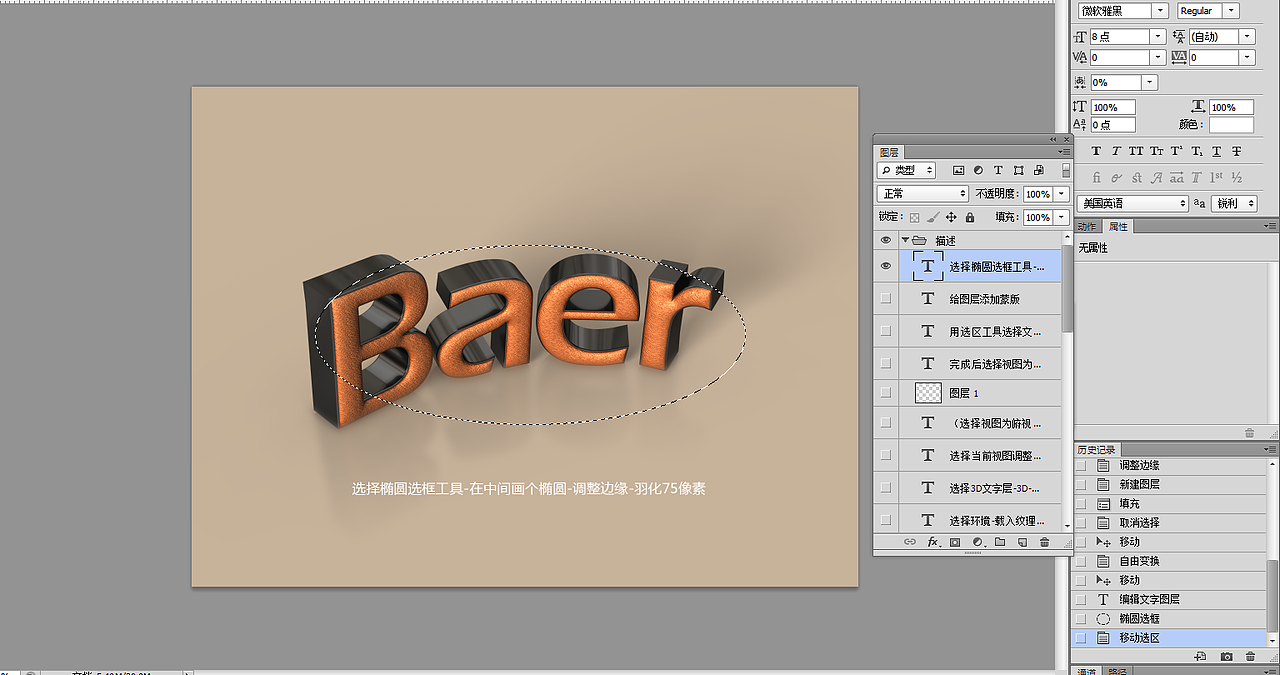
Task: Show the 图层 1 layer
Action: [885, 393]
